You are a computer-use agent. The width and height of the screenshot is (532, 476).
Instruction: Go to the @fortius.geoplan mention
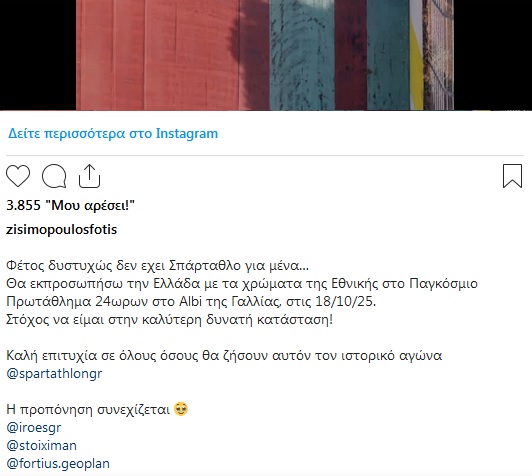pyautogui.click(x=58, y=463)
